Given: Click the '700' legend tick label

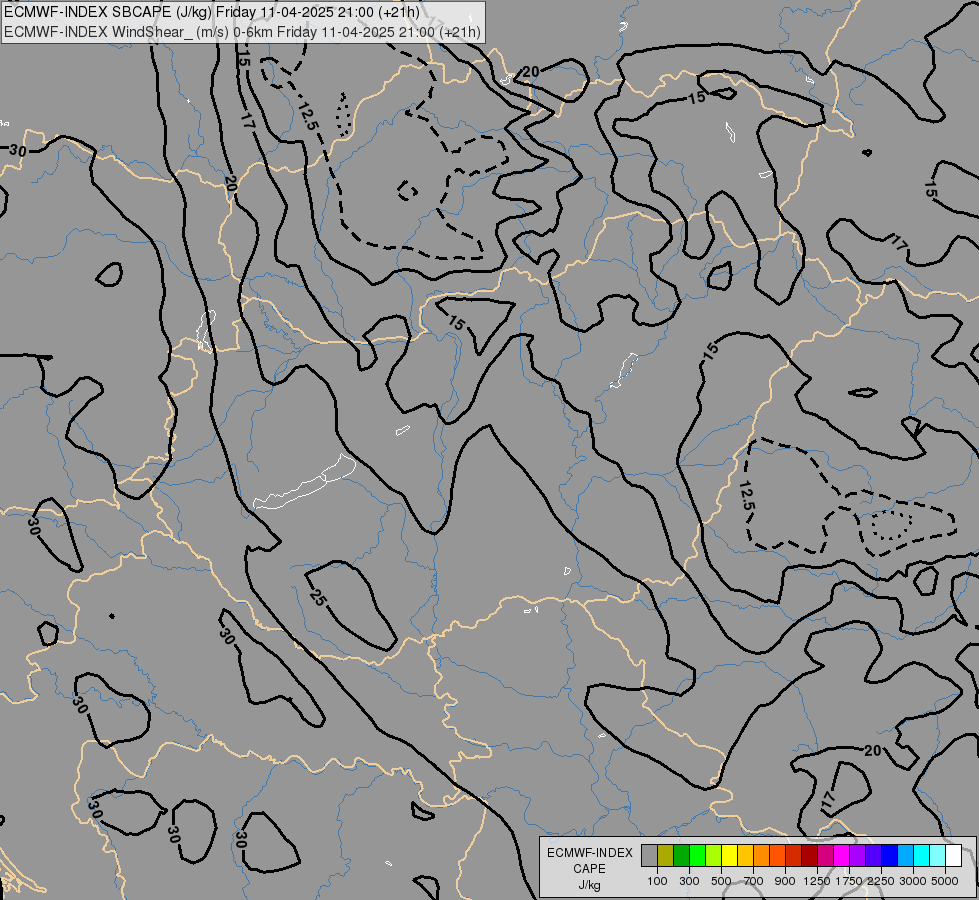Looking at the screenshot, I should click(x=754, y=881).
